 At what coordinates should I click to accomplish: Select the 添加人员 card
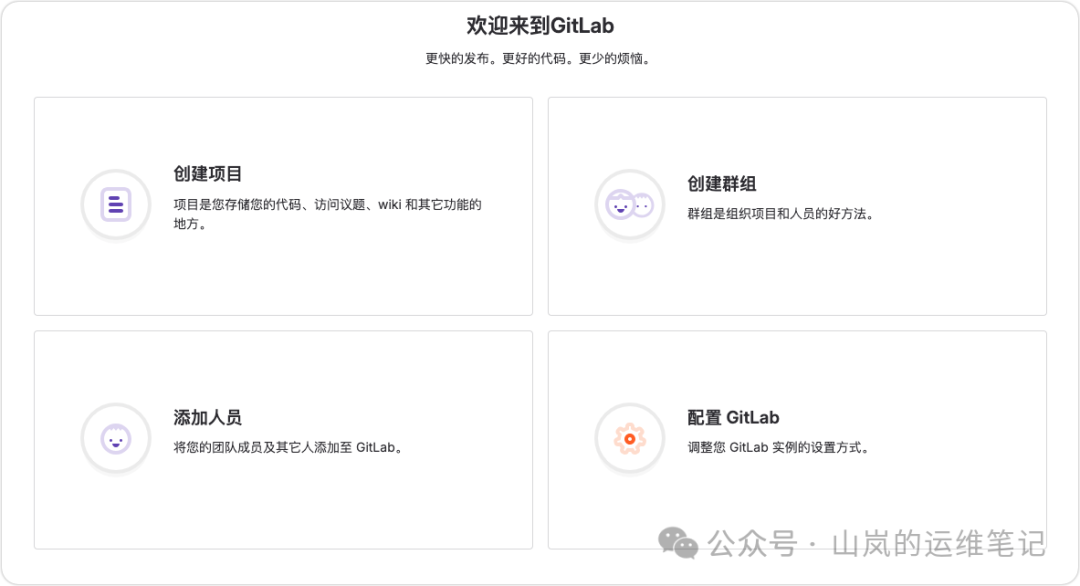point(283,440)
